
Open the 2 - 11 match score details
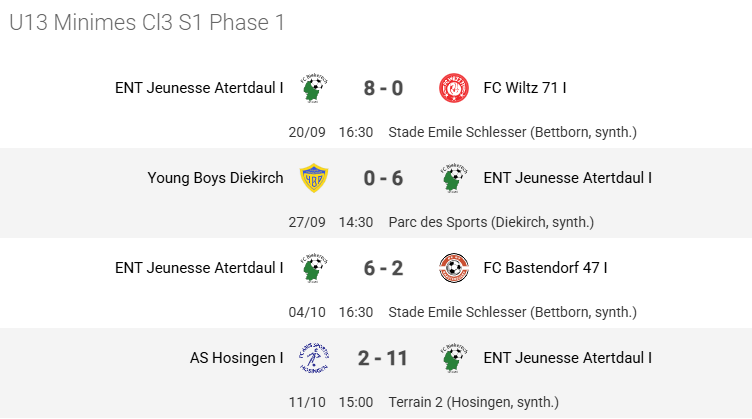click(383, 358)
